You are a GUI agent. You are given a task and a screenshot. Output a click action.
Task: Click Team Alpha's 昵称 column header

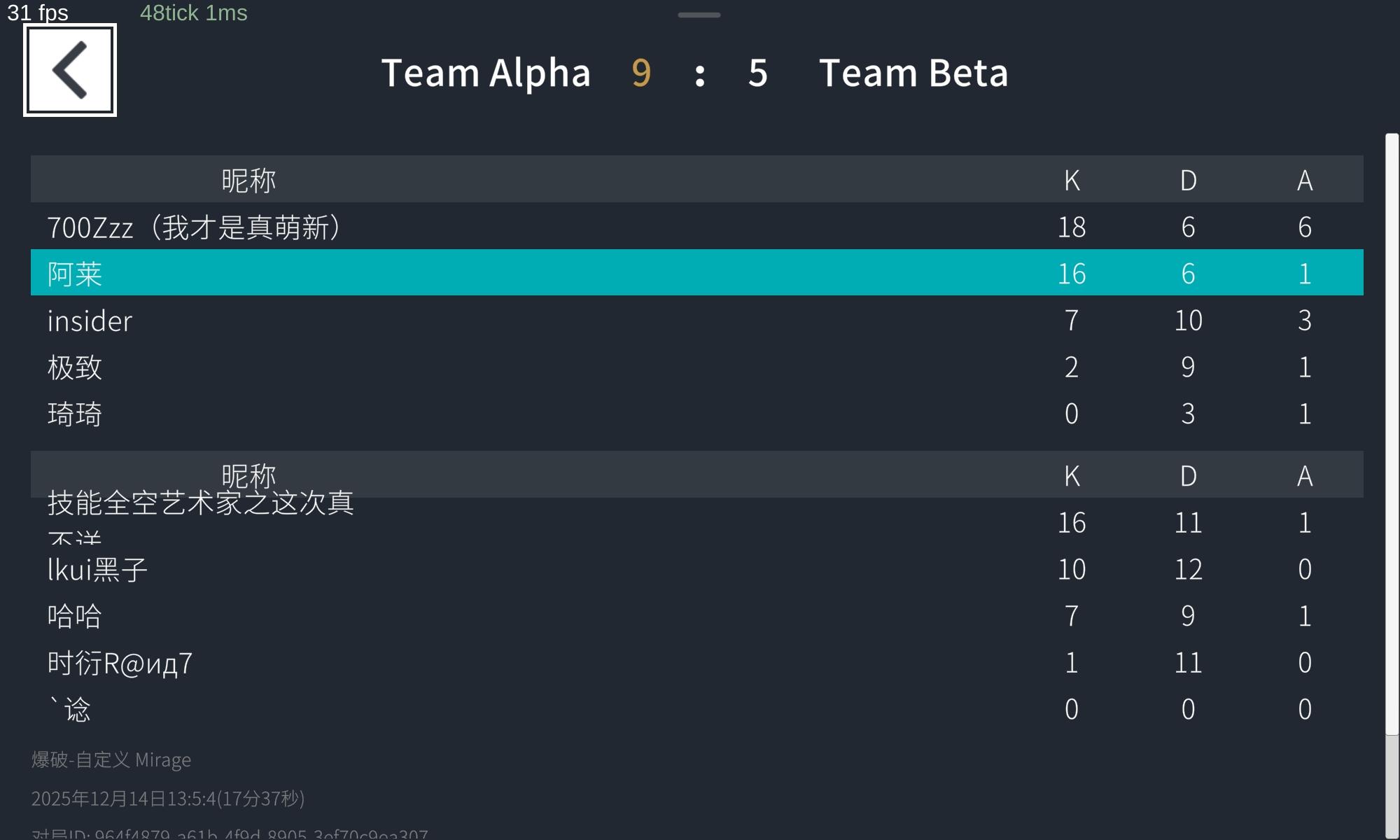[x=248, y=180]
